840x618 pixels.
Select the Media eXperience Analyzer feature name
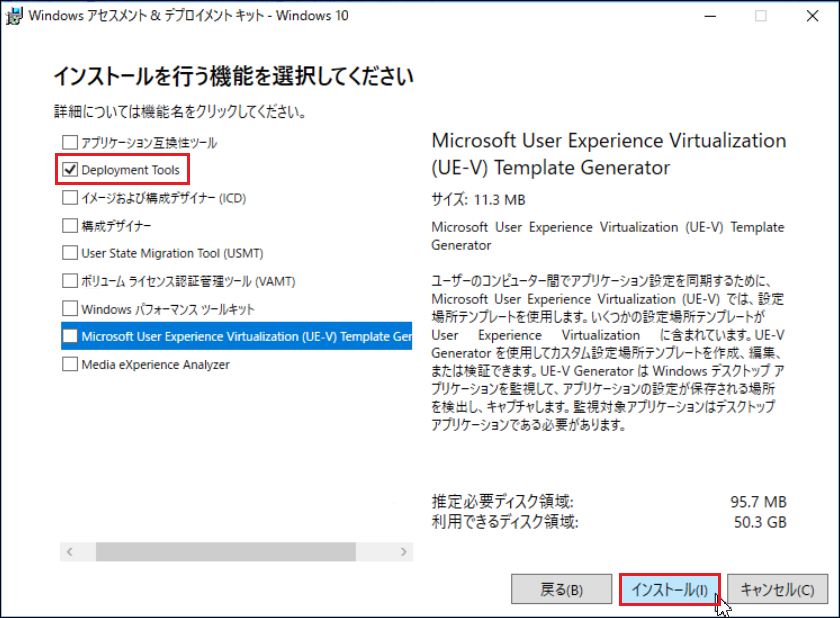click(155, 364)
